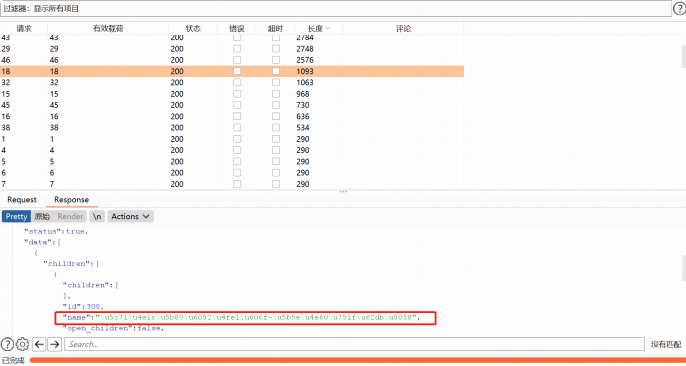
Task: Tick the timeout checkbox in row 45
Action: 276,105
